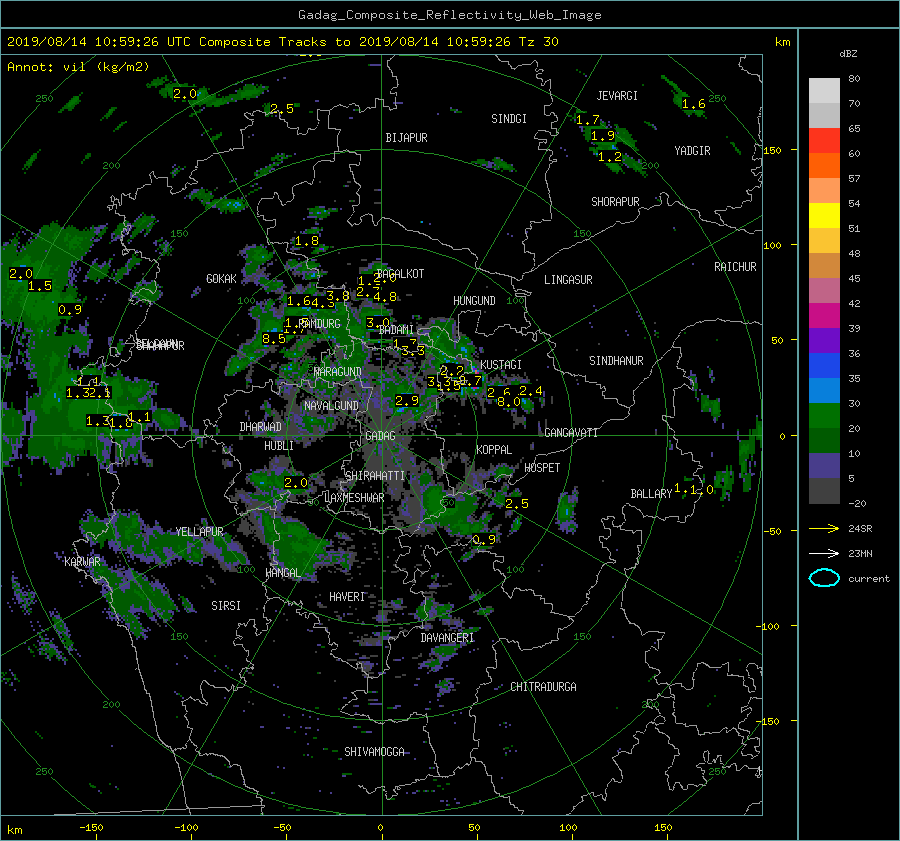Click the KOPPAL city label

494,450
